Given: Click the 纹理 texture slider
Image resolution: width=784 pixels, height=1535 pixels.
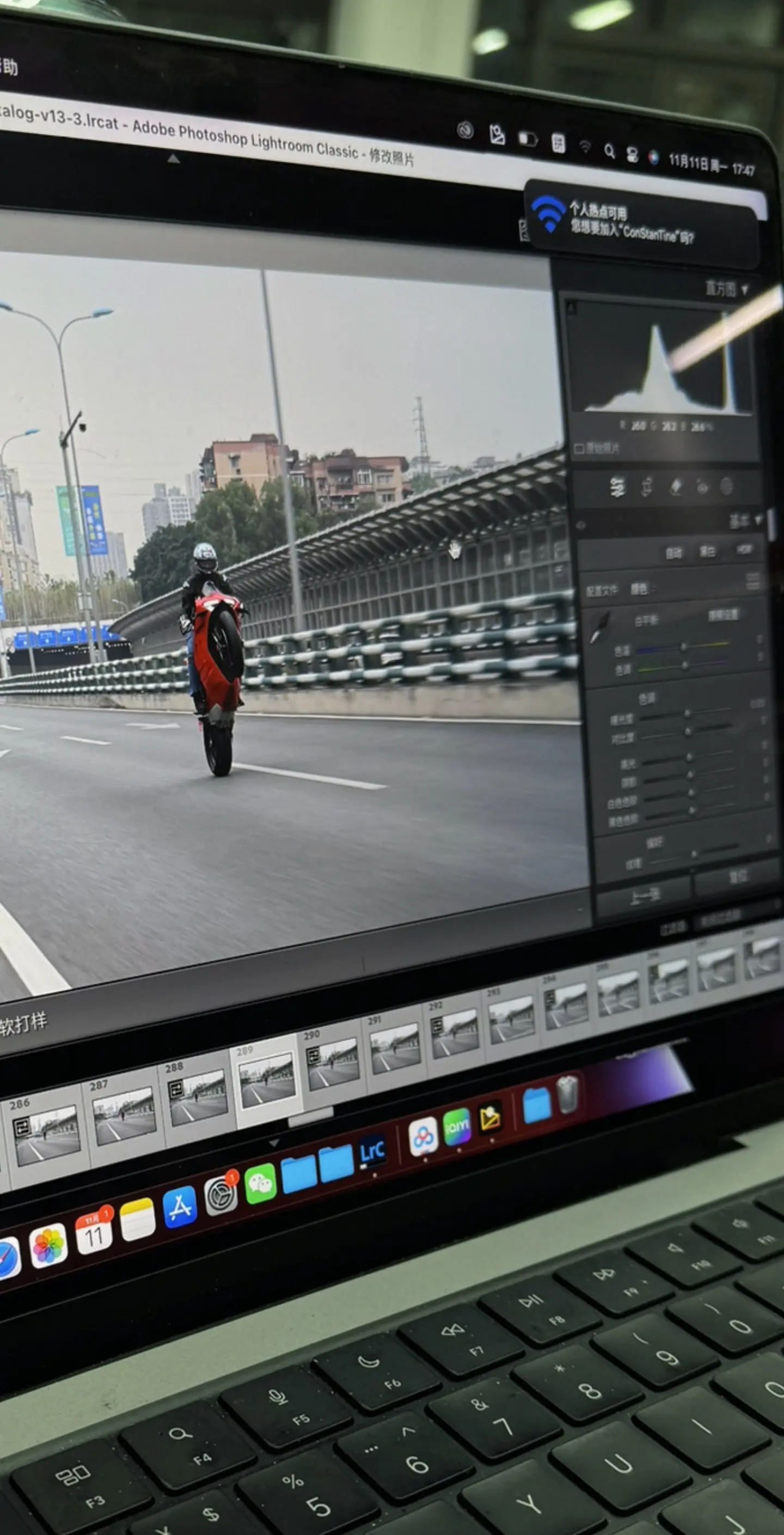Looking at the screenshot, I should pyautogui.click(x=694, y=854).
